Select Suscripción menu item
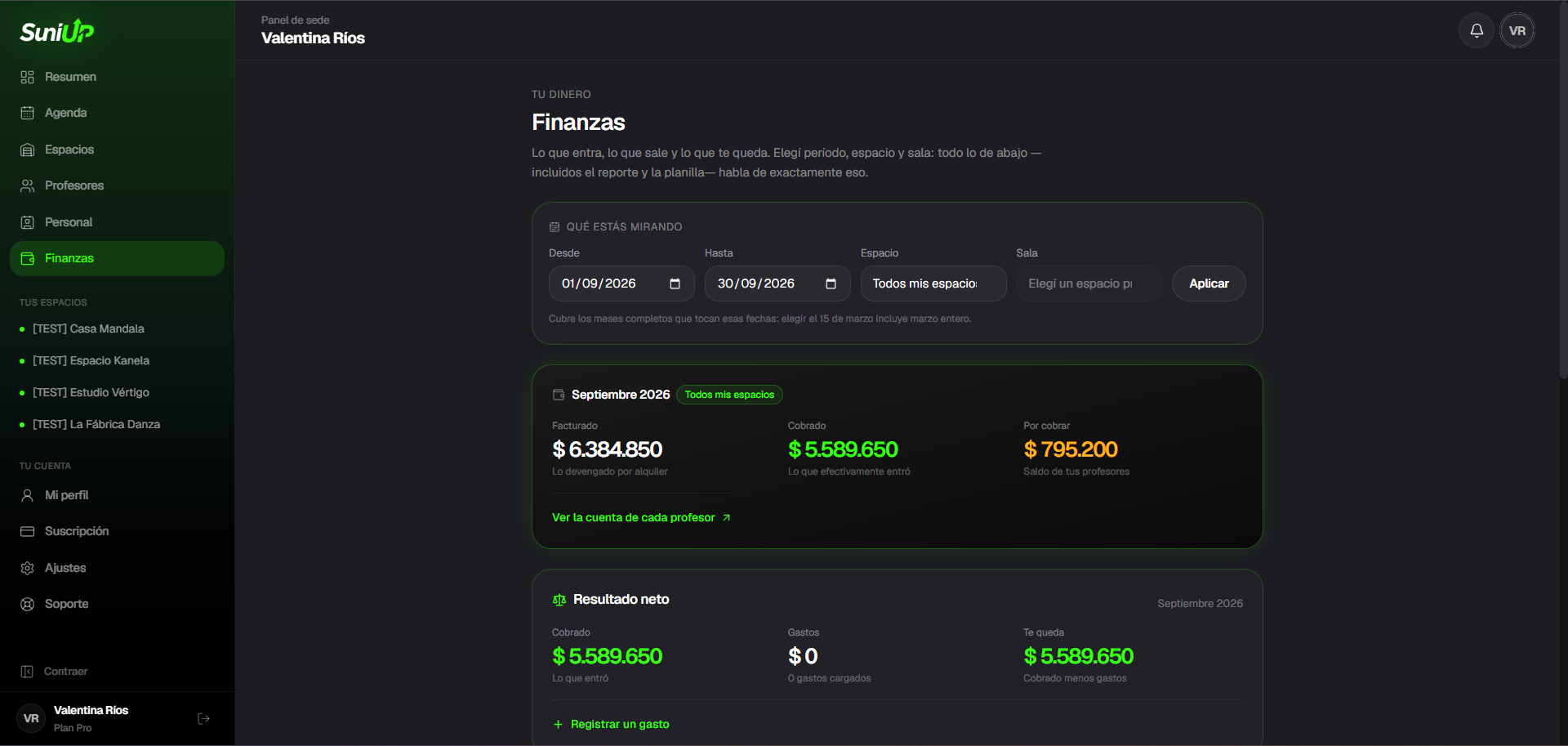This screenshot has width=1568, height=746. [117, 531]
